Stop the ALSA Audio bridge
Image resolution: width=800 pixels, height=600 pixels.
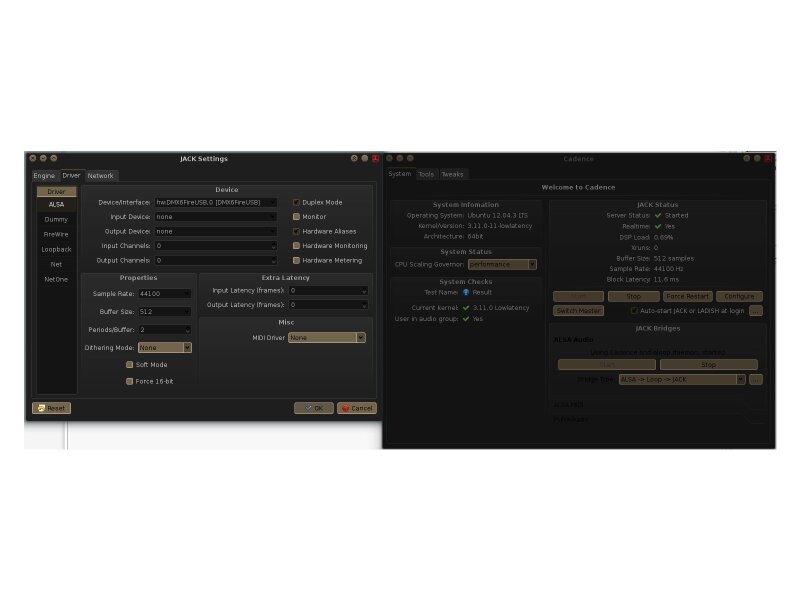(709, 365)
